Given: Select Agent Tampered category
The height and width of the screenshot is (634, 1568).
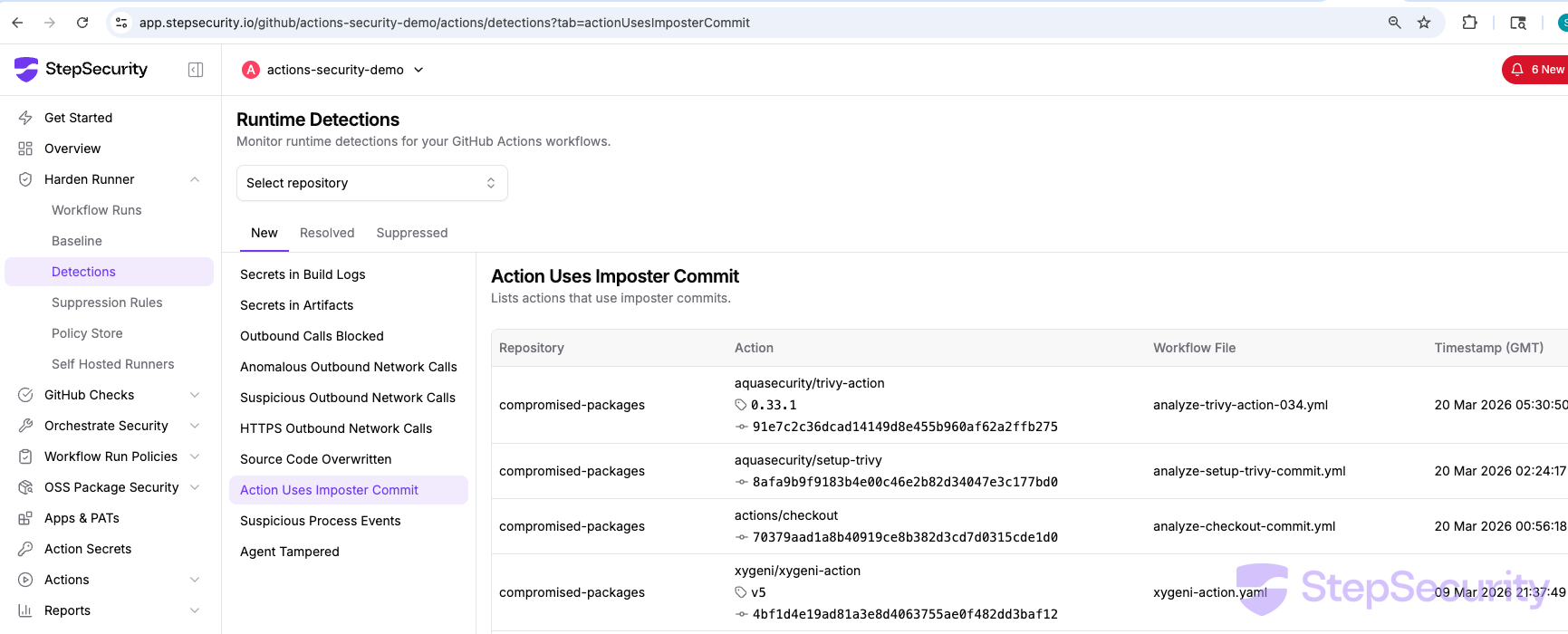Looking at the screenshot, I should (349, 552).
